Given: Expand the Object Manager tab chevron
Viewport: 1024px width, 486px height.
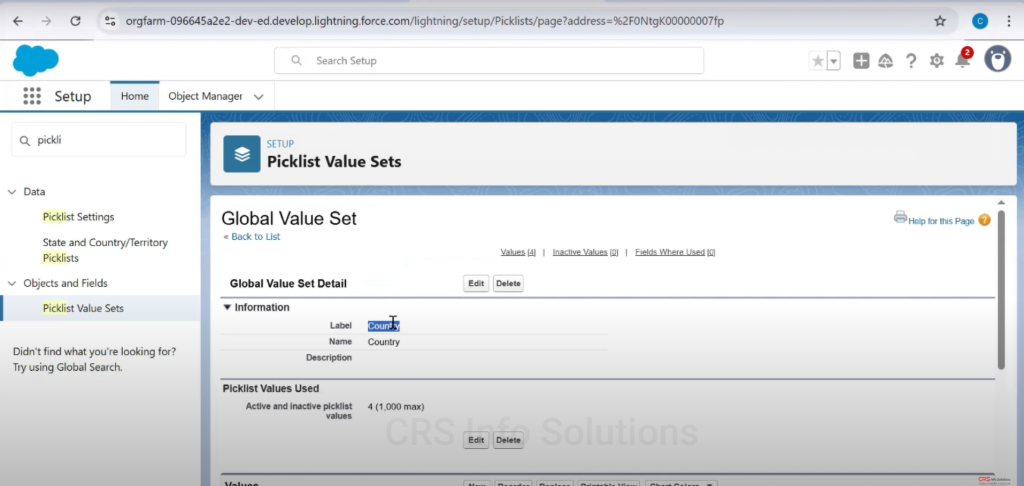Looking at the screenshot, I should click(259, 97).
